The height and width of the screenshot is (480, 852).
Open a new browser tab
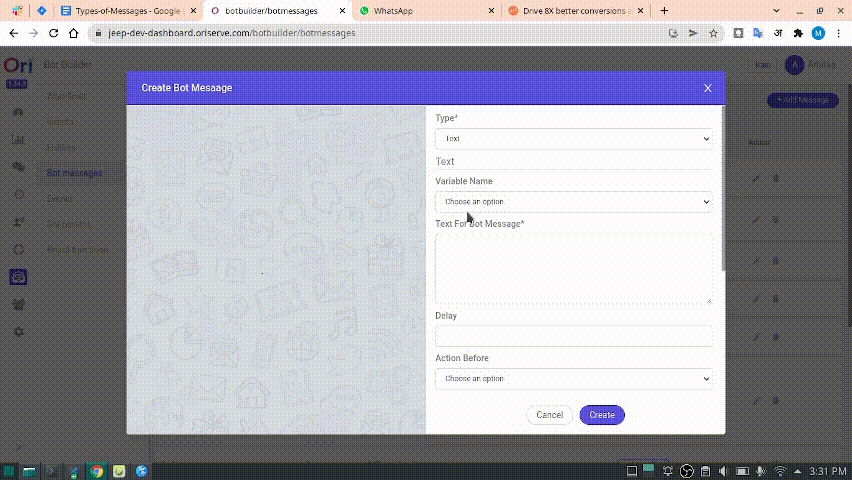tap(664, 11)
